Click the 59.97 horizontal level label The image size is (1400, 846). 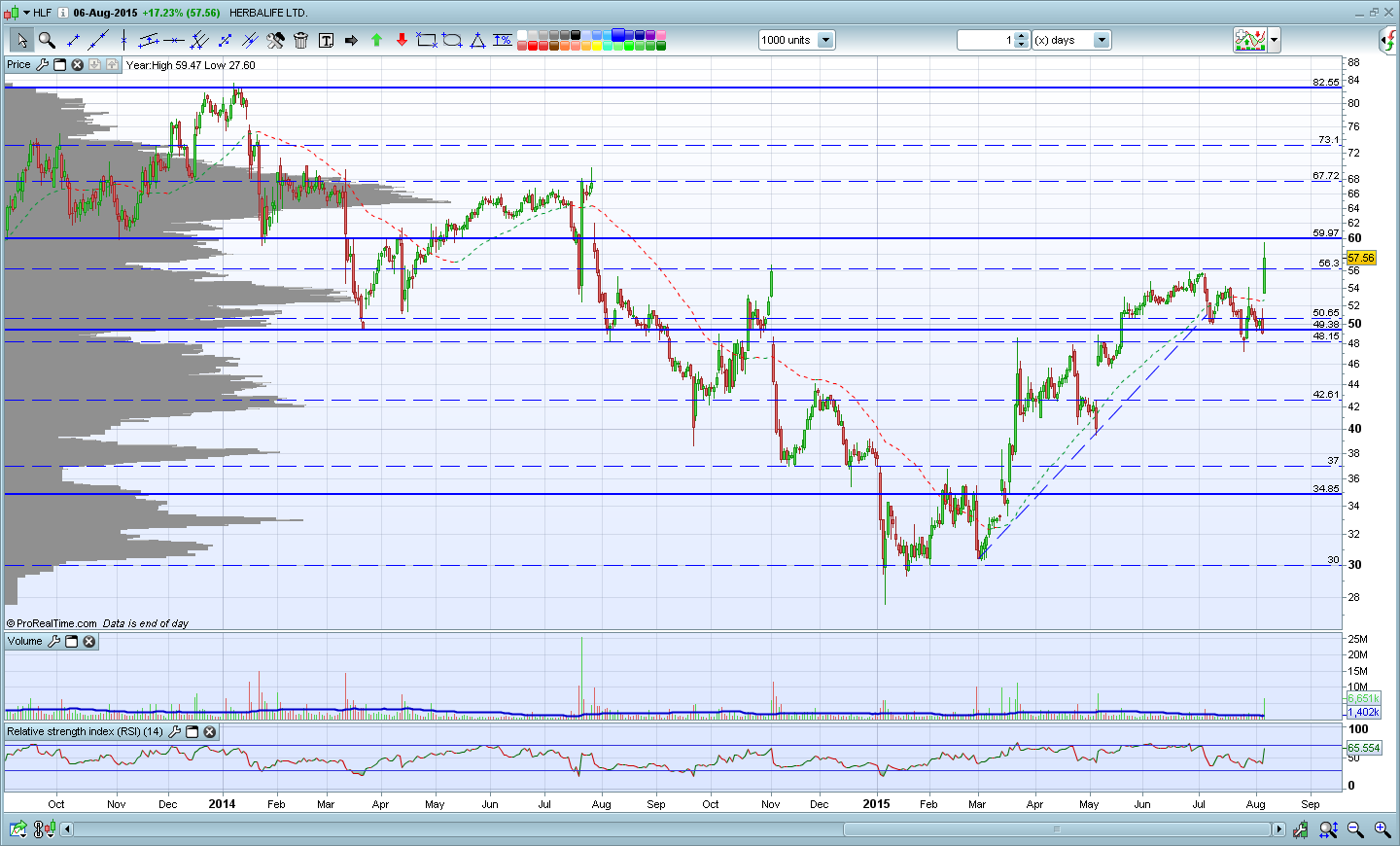1326,233
